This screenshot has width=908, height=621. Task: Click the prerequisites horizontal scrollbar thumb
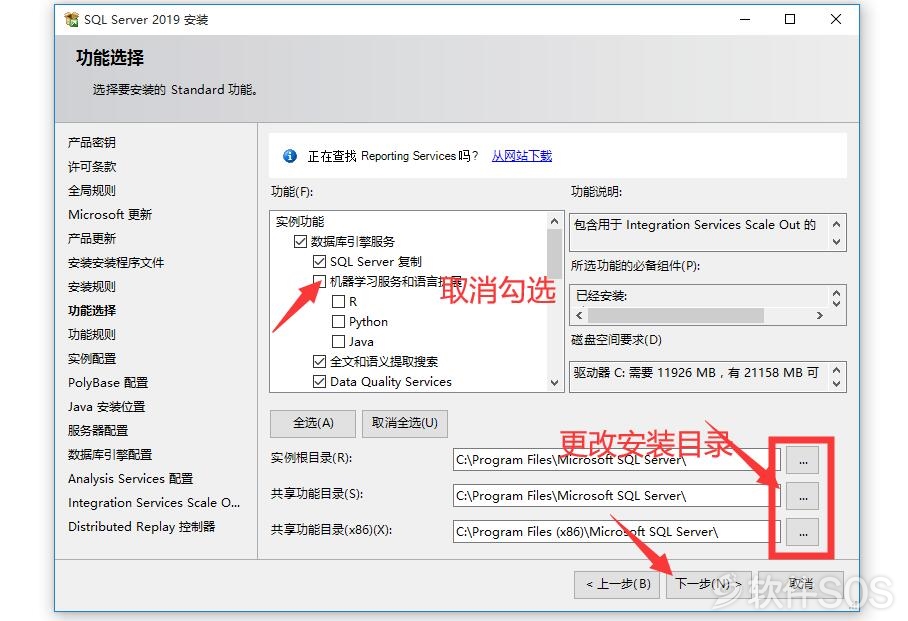(675, 315)
